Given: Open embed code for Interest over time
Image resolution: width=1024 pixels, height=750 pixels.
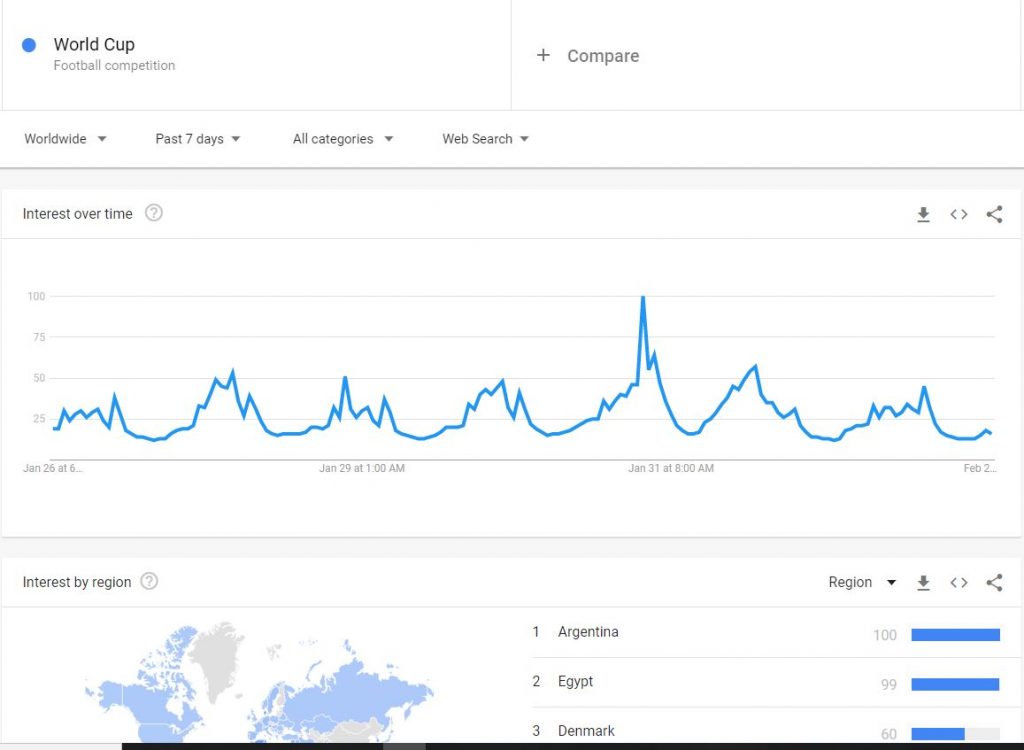Looking at the screenshot, I should click(x=959, y=214).
